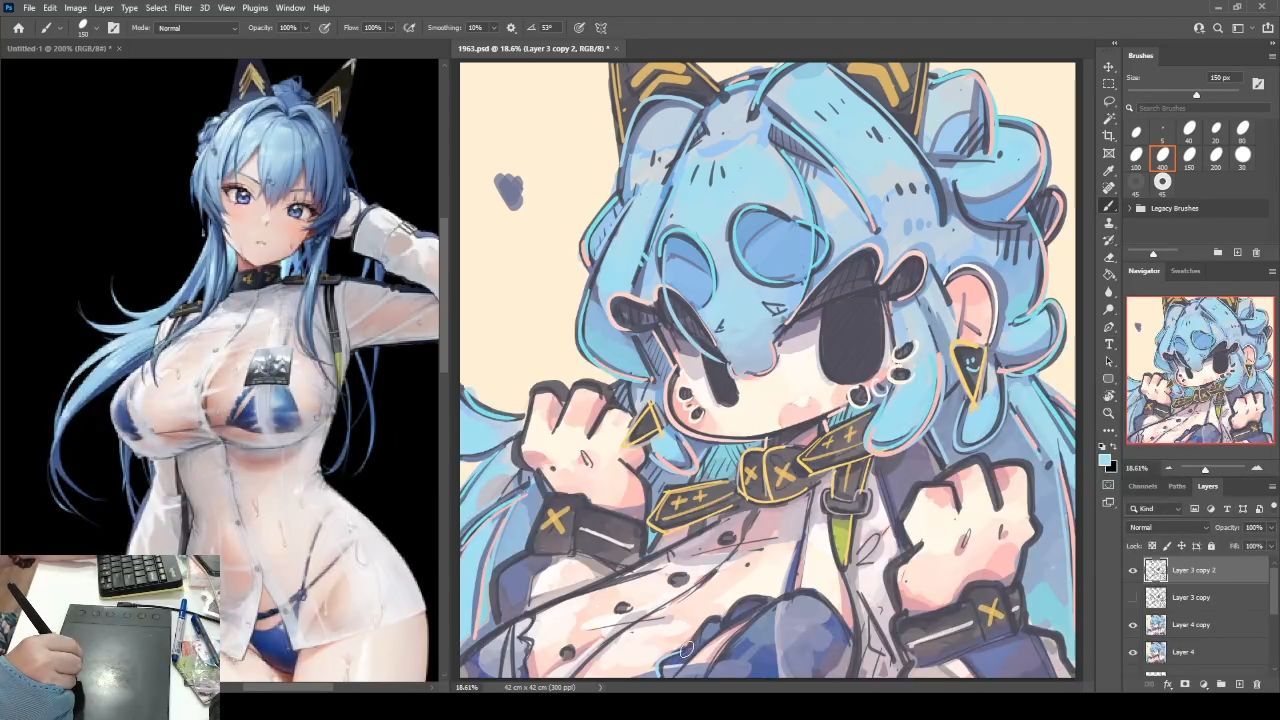Viewport: 1280px width, 720px height.
Task: Click symmetry butterfly icon in options bar
Action: coord(601,28)
